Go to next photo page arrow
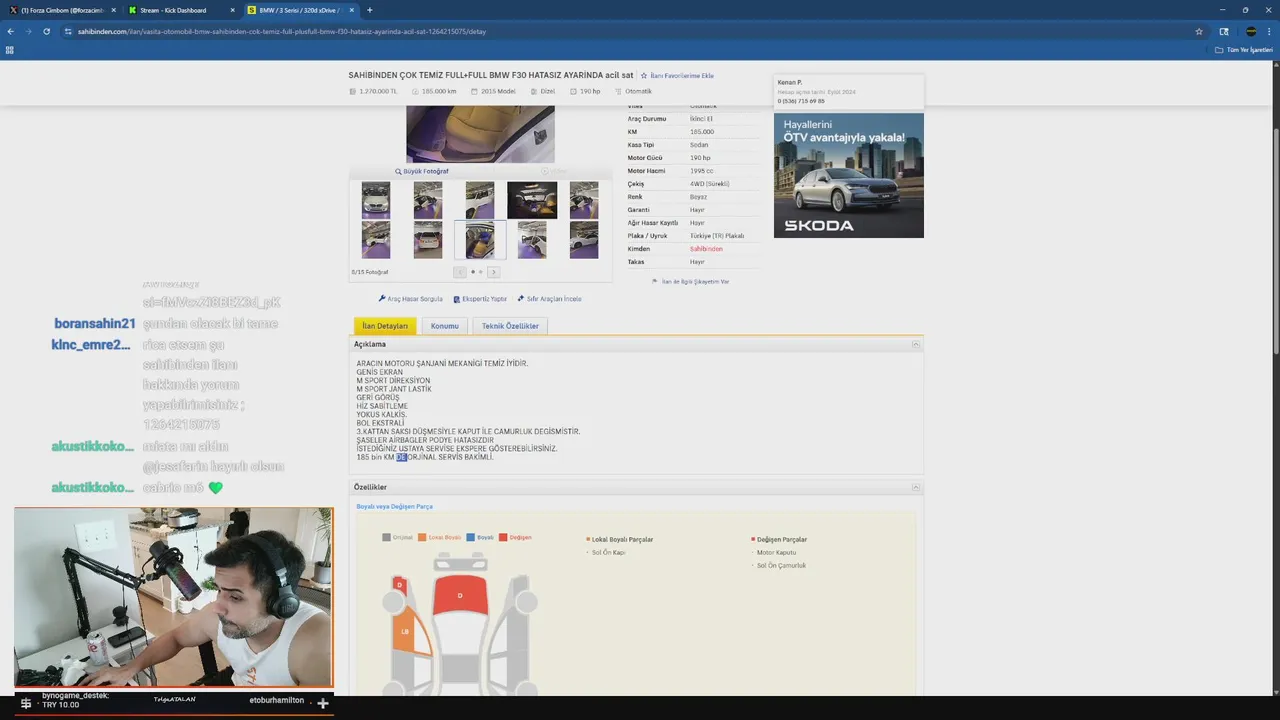 [x=493, y=272]
